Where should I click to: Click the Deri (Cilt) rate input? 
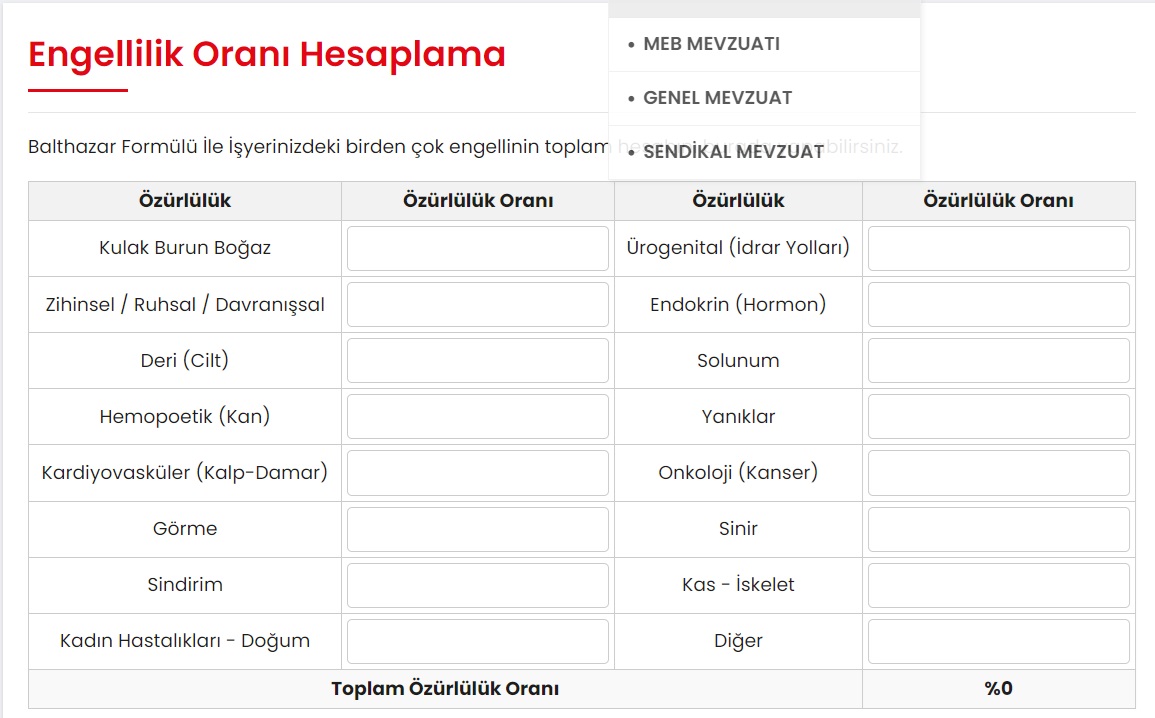click(477, 361)
